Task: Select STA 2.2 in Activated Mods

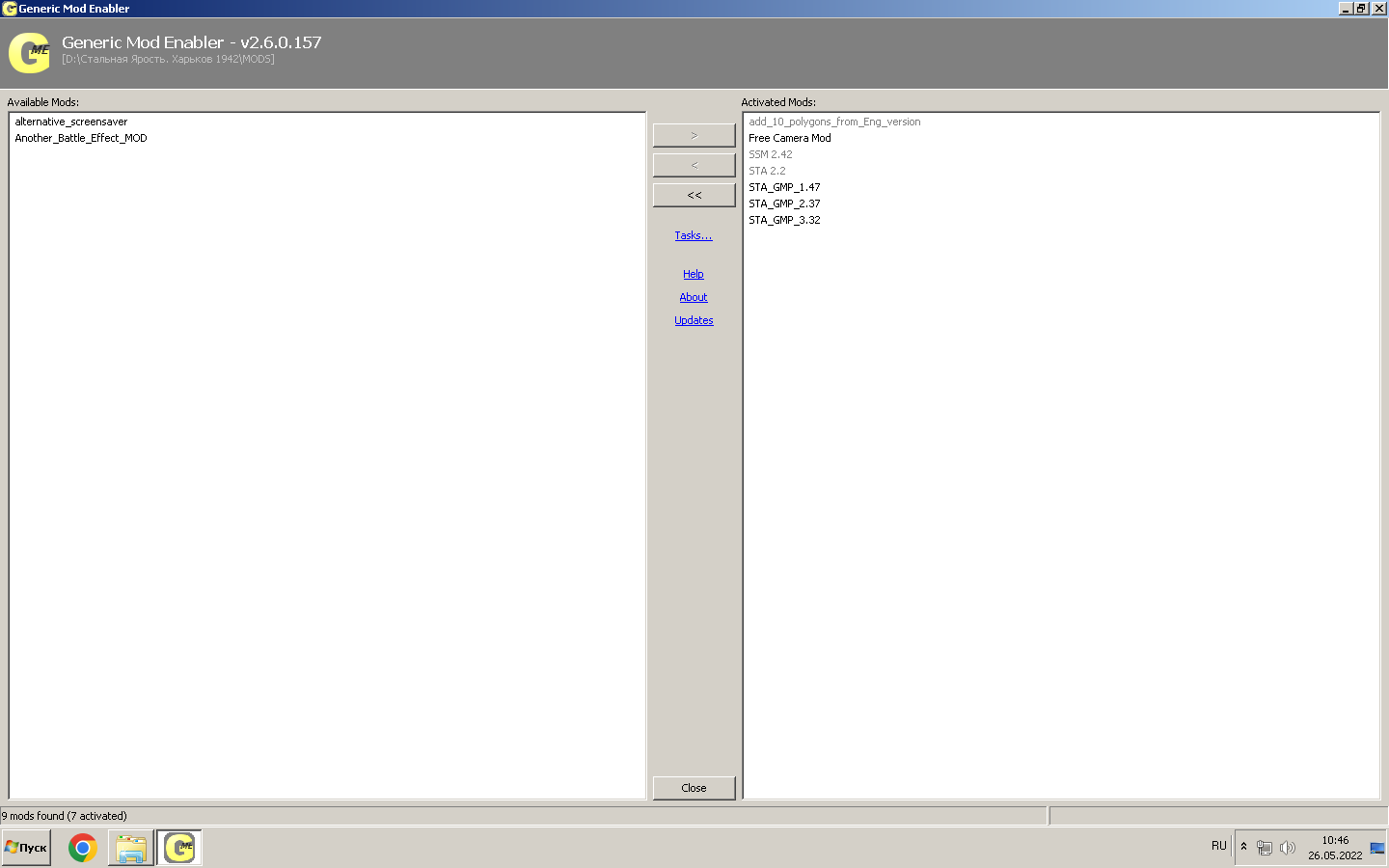Action: 767,171
